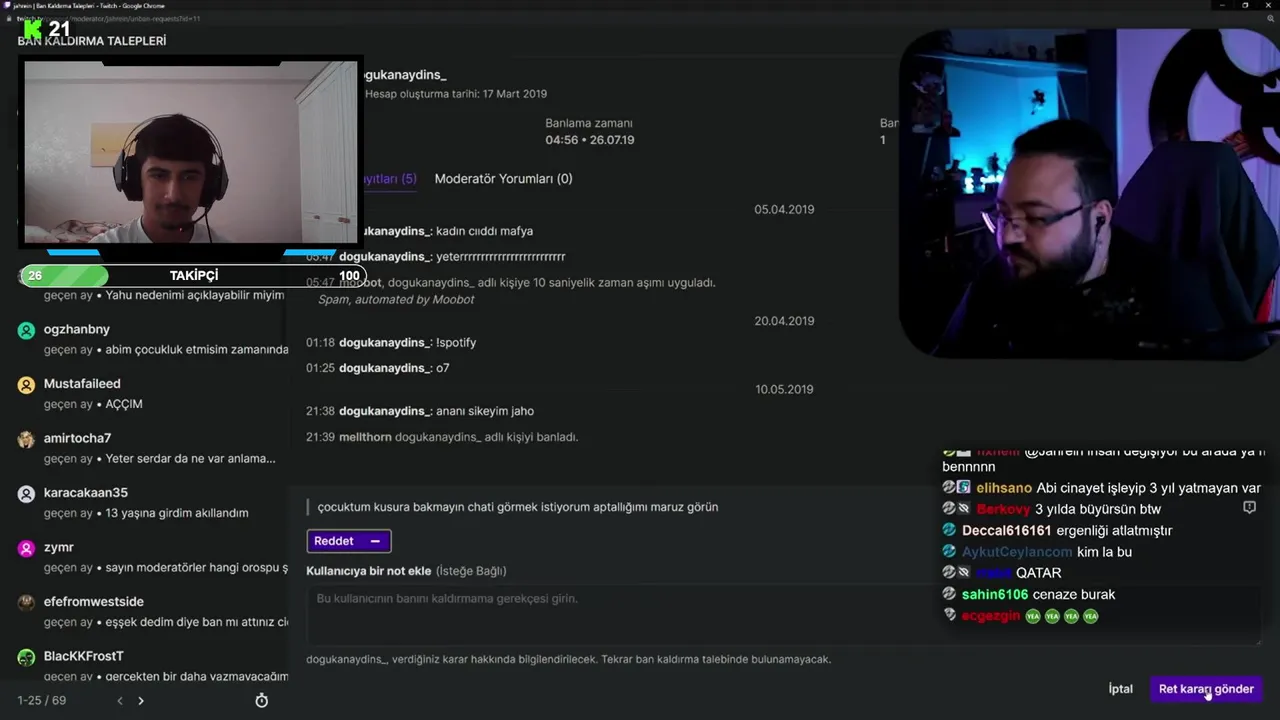
Task: Click the 10.05.2019 date separator in logs
Action: 784,389
